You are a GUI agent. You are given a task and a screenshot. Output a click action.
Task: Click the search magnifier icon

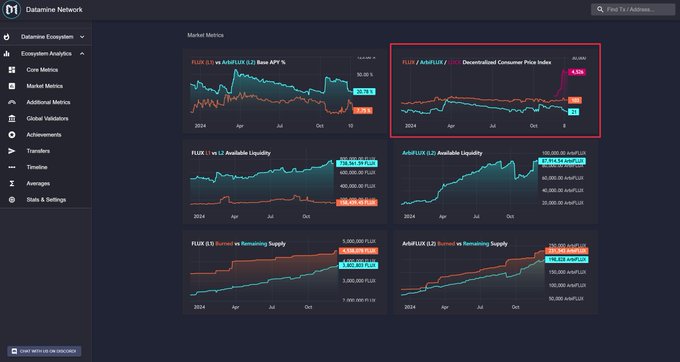point(600,9)
